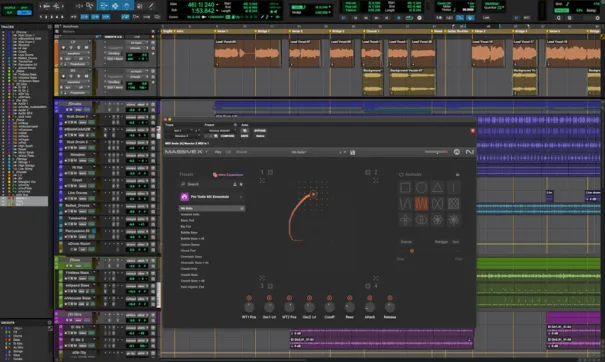
Task: Choose the square Animator shape
Action: (405, 188)
